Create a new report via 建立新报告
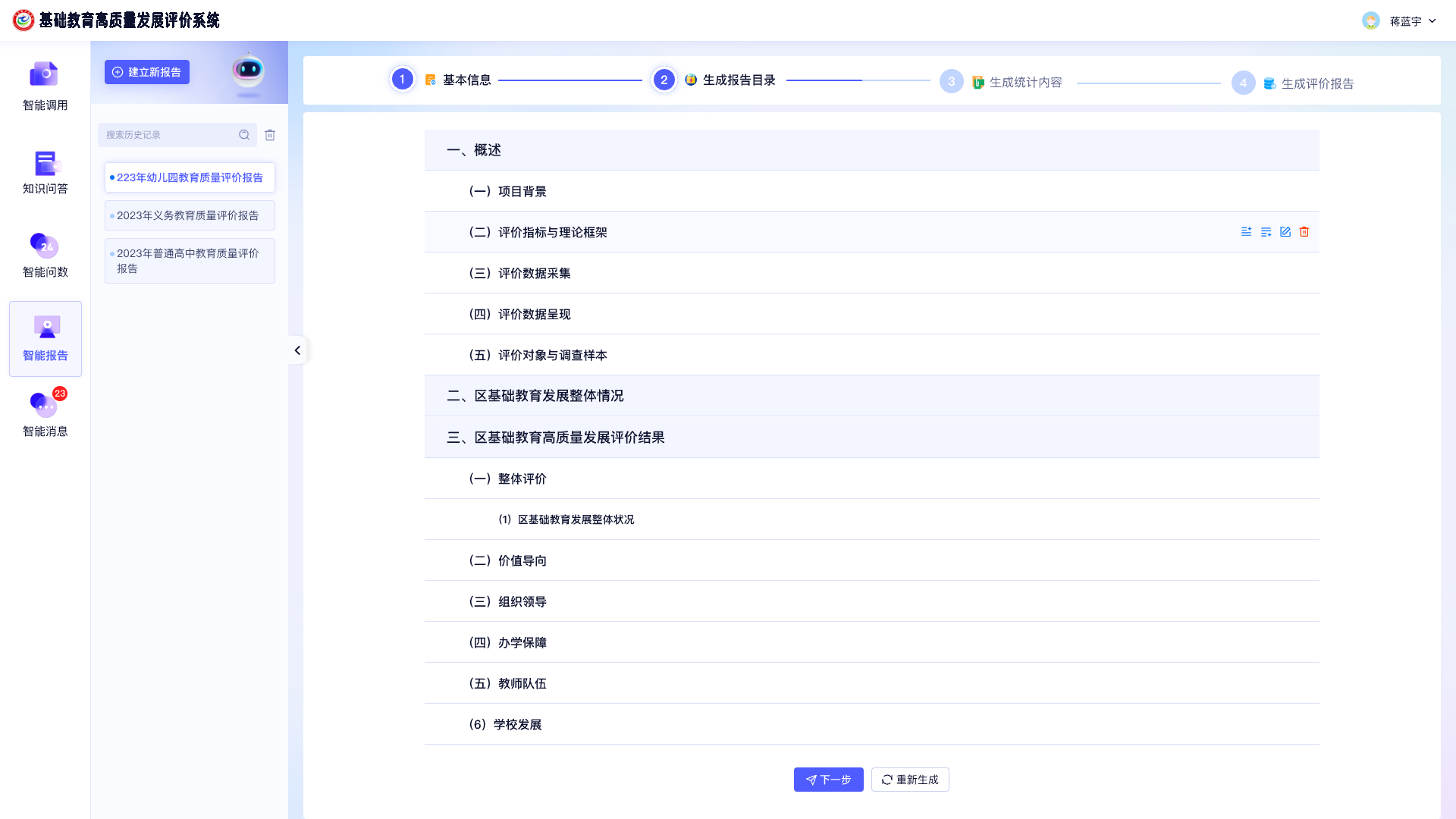The height and width of the screenshot is (819, 1456). pos(146,72)
